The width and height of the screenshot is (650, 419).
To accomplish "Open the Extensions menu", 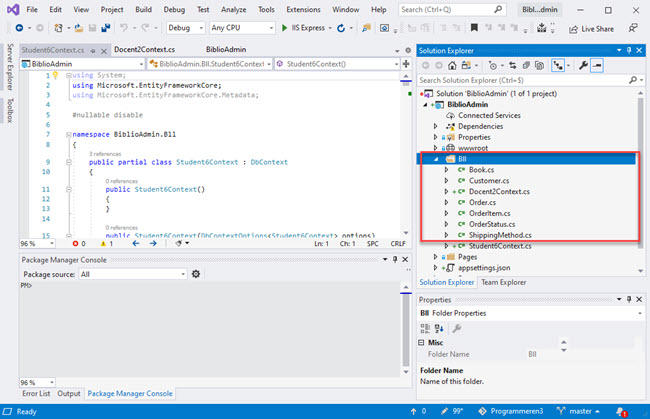I will click(x=303, y=10).
